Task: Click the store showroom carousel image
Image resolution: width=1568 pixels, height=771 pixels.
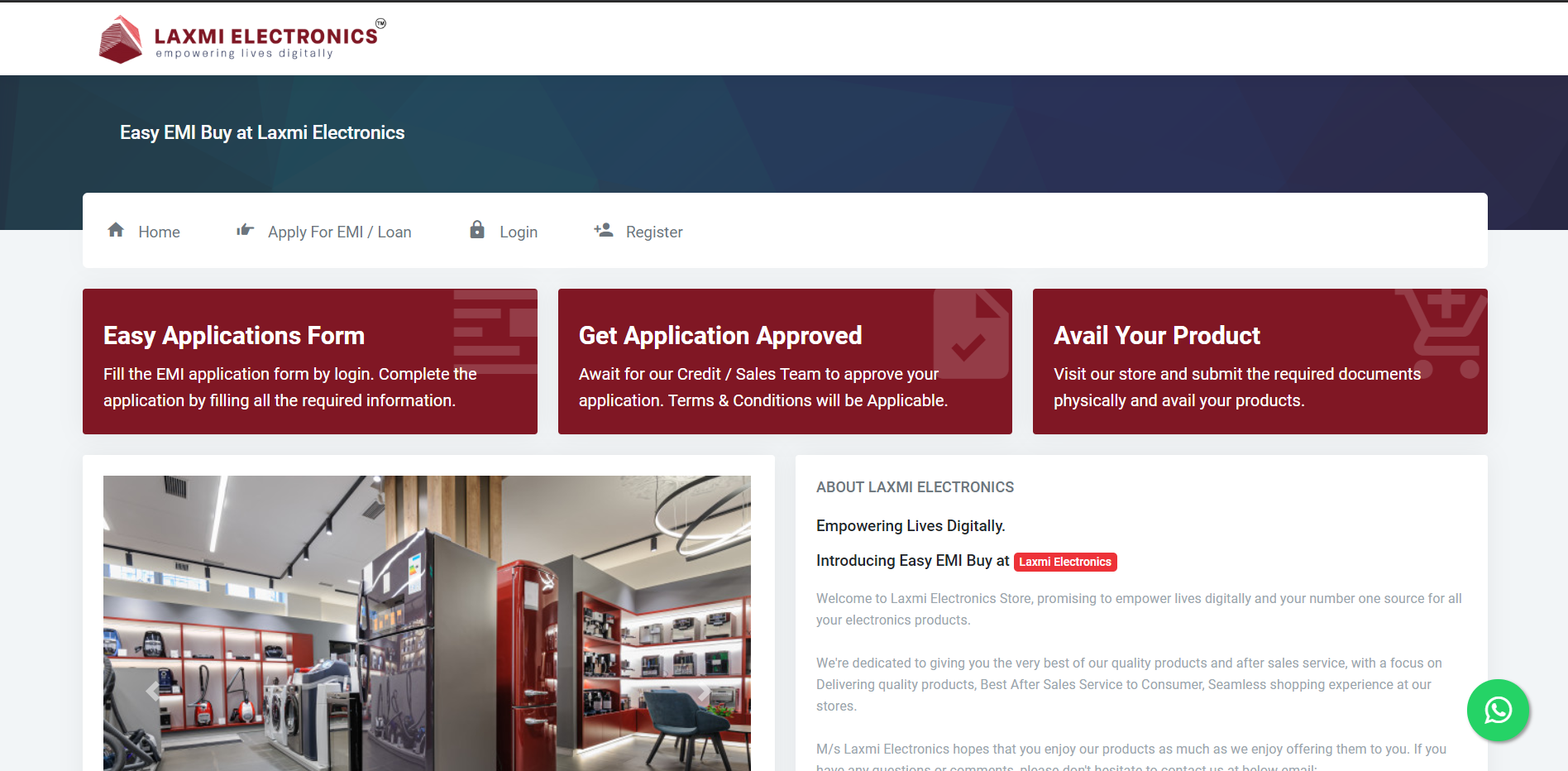Action: (x=427, y=620)
